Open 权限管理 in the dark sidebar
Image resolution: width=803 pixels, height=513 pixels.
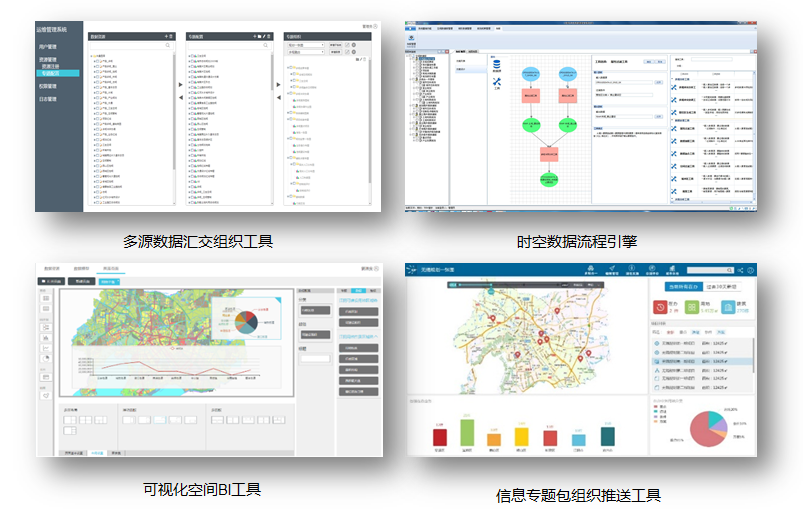[48, 86]
